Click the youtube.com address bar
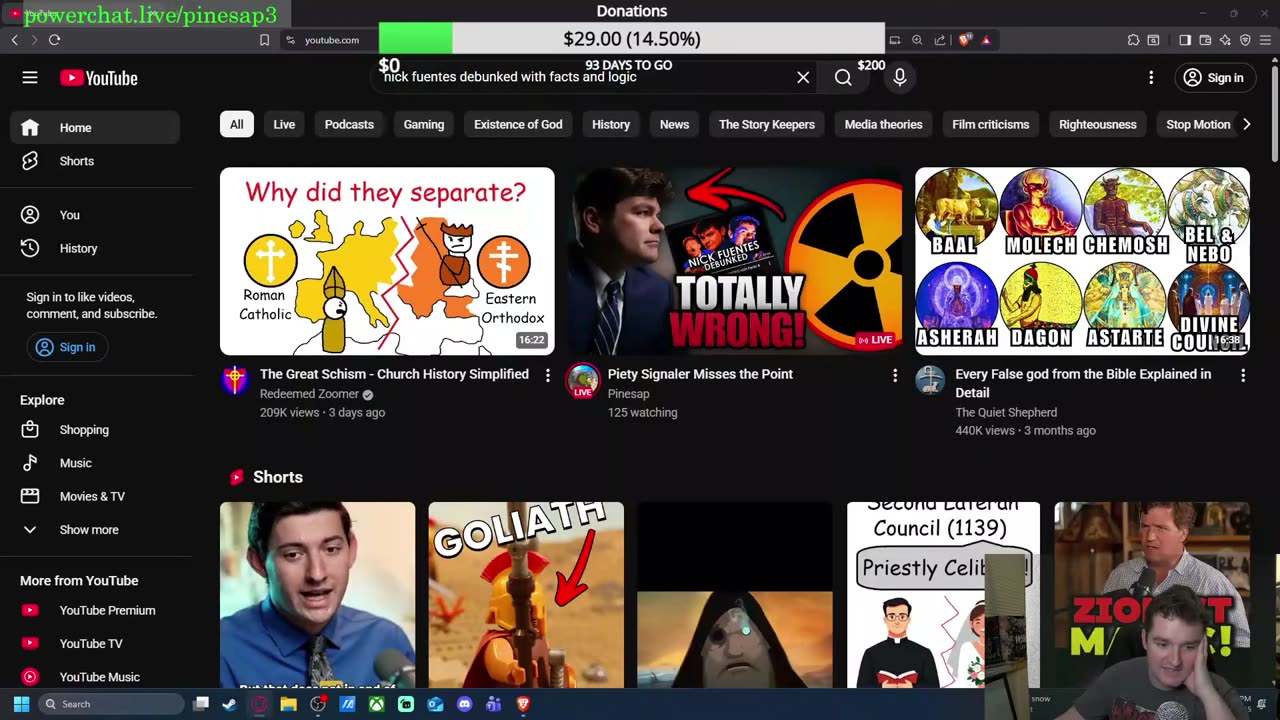Viewport: 1280px width, 720px height. (x=332, y=40)
